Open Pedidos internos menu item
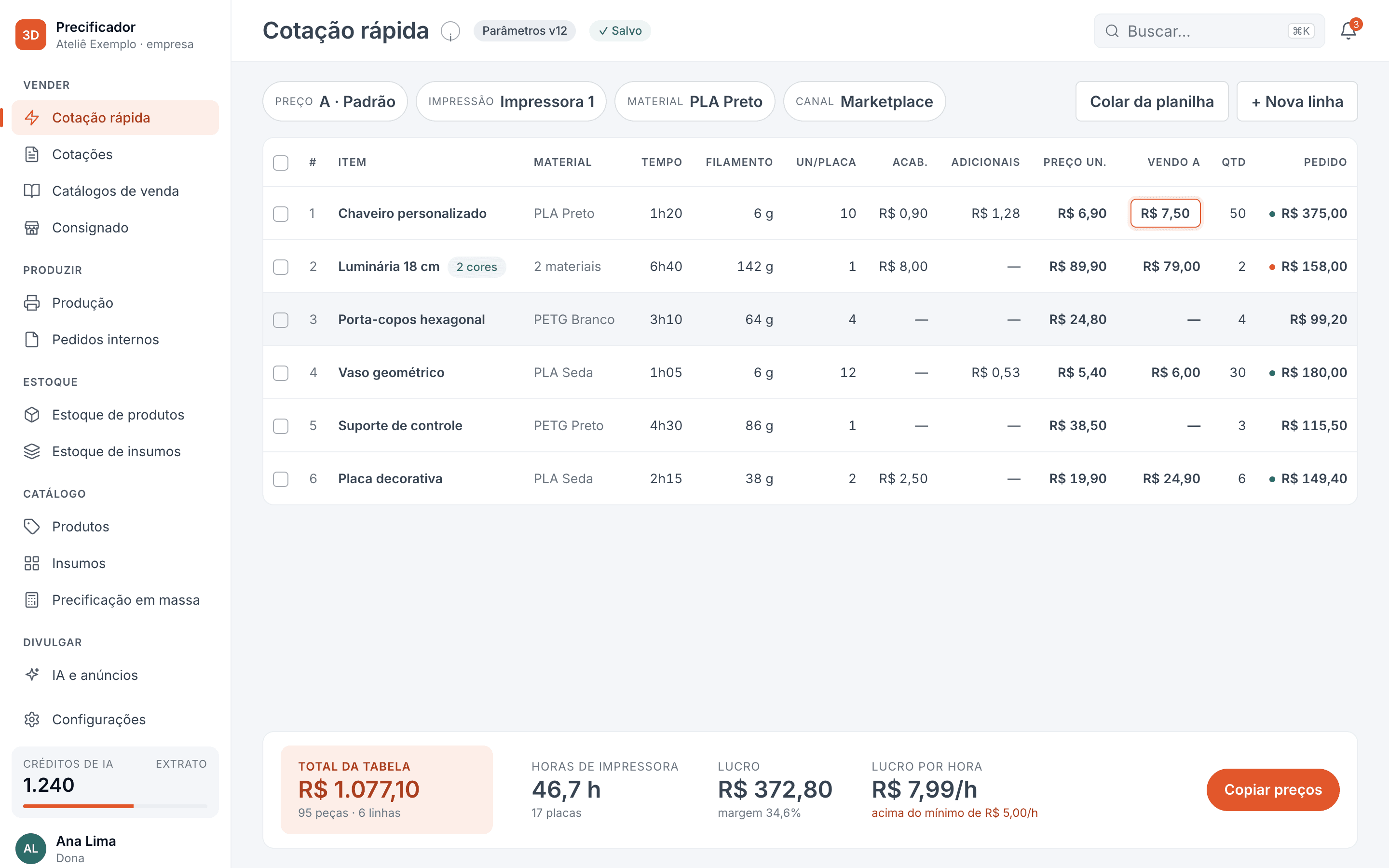The width and height of the screenshot is (1389, 868). (x=115, y=340)
